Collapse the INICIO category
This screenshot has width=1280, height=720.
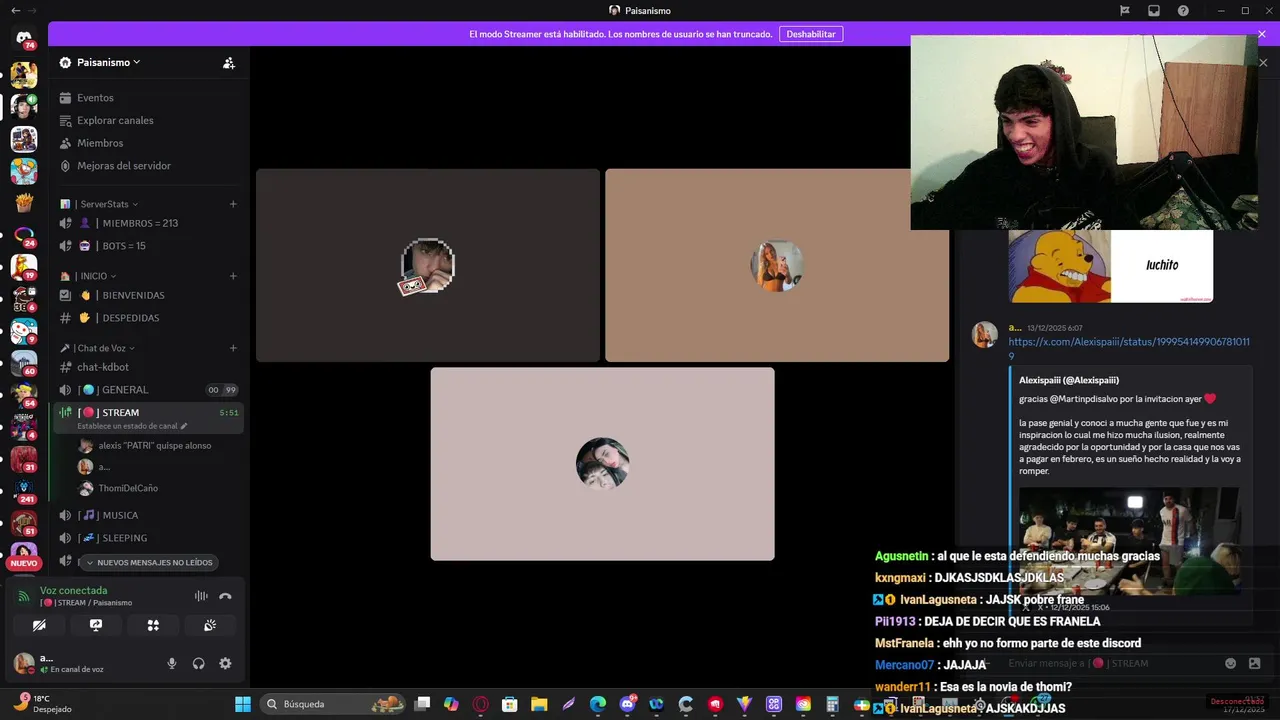[88, 276]
